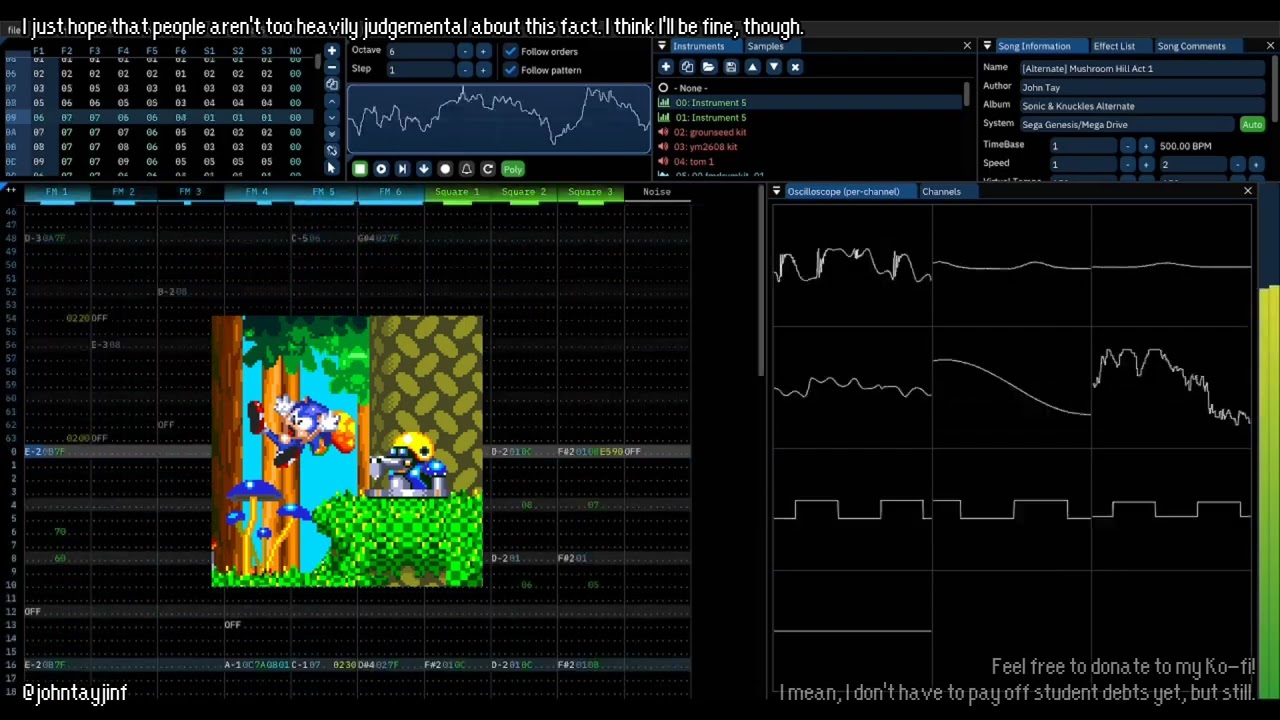1280x720 pixels.
Task: Click the Noise channel header
Action: coord(657,192)
